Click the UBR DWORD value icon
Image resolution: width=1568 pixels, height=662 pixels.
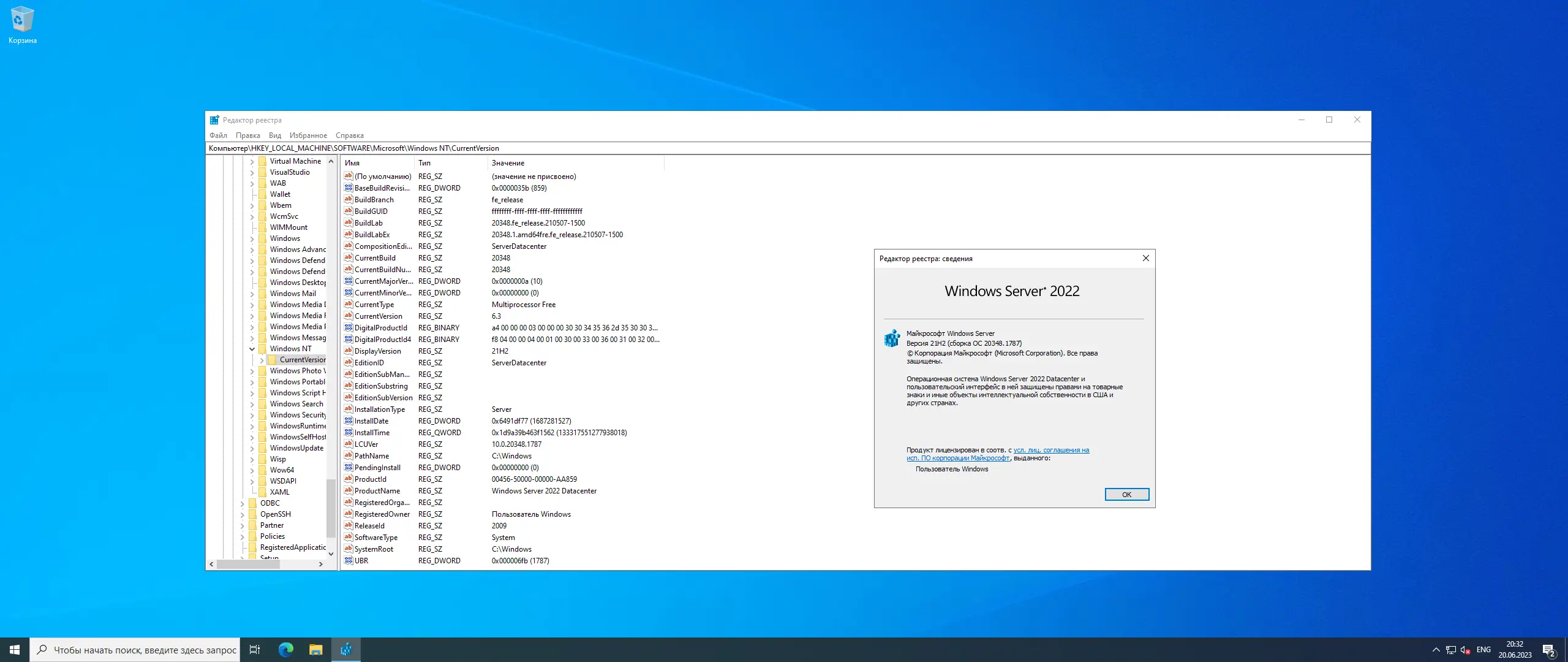click(348, 560)
